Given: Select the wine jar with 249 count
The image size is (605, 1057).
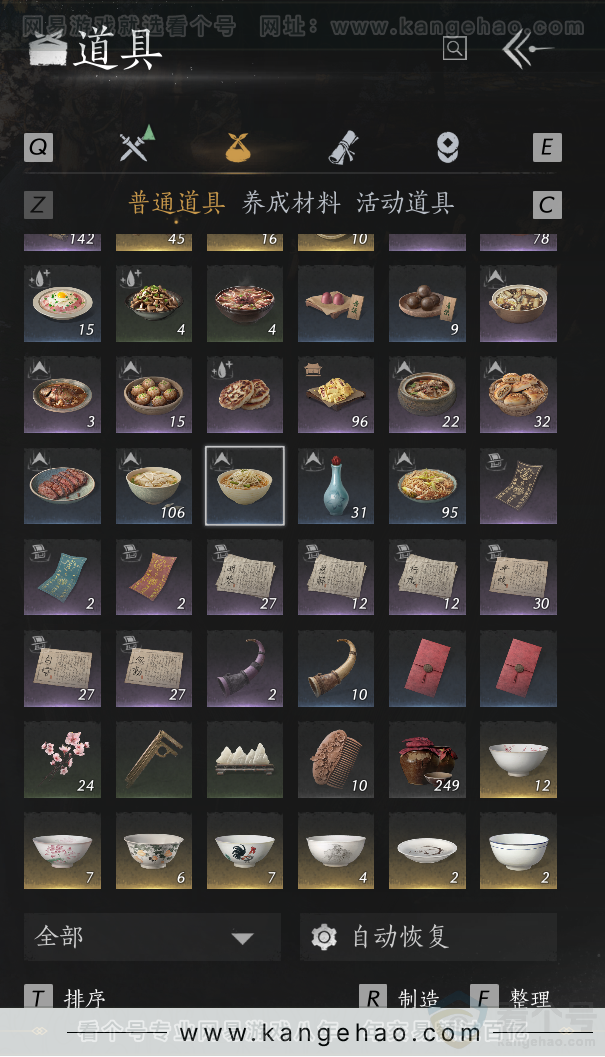Looking at the screenshot, I should click(x=427, y=759).
